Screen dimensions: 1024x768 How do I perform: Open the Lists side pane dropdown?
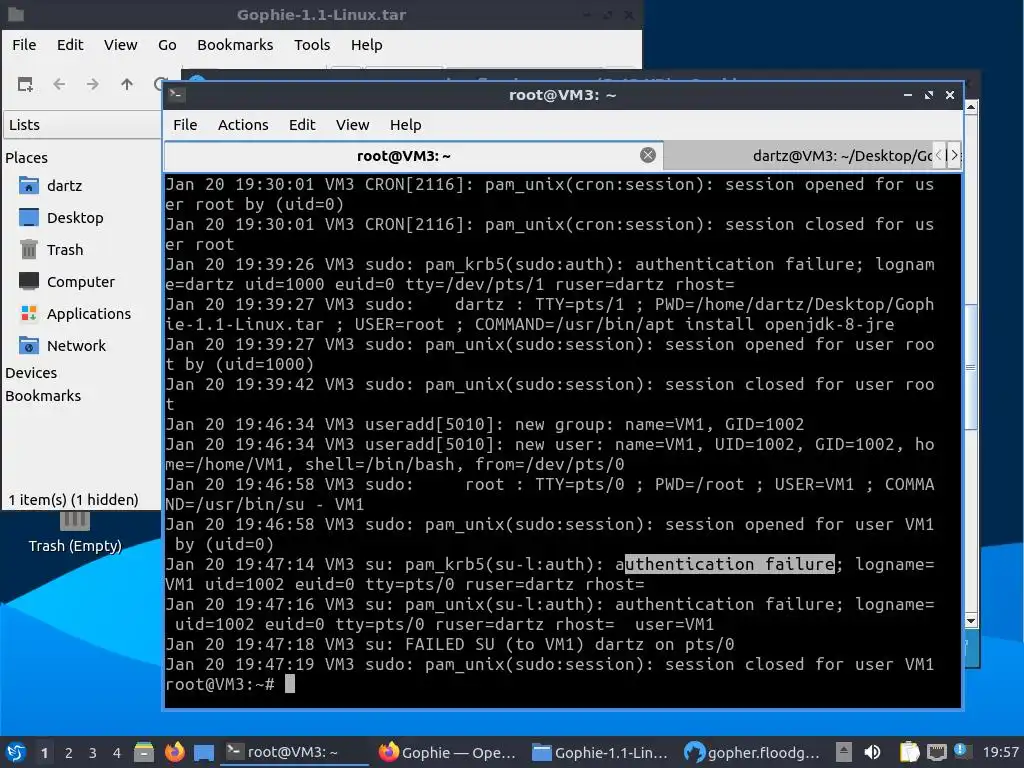(82, 125)
